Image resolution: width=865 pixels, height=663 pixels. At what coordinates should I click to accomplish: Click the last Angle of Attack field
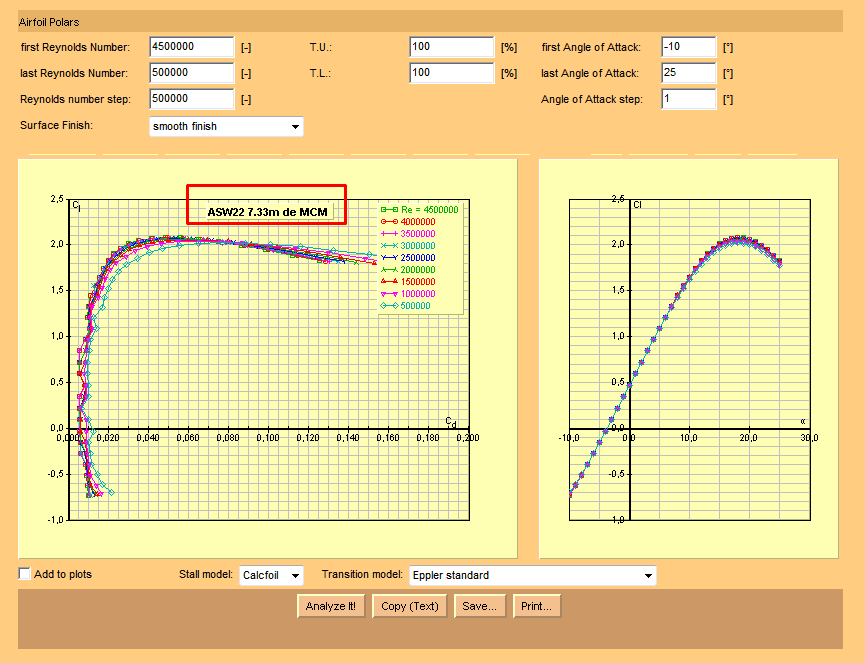(x=689, y=73)
